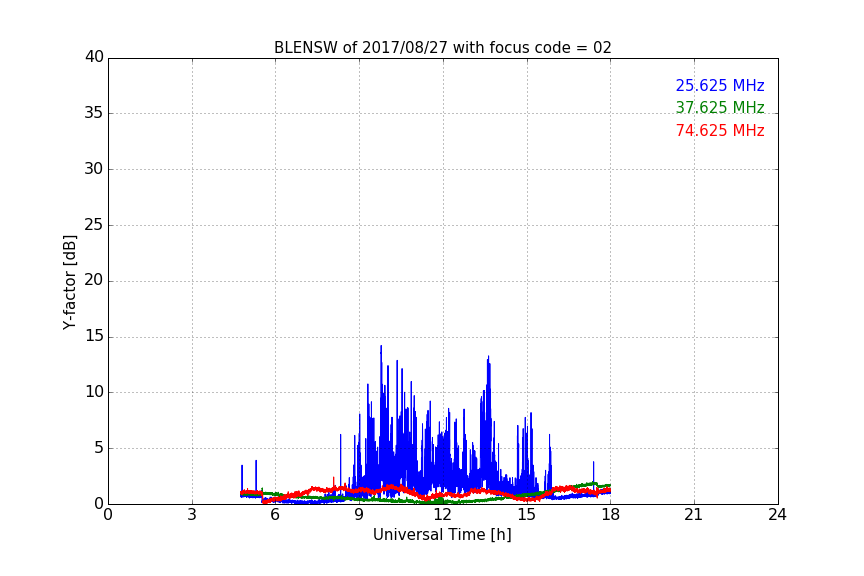The height and width of the screenshot is (576, 864).
Task: Click the plot title 'BLENSW of 2017/08/27 with focus code = 02'
Action: 442,48
